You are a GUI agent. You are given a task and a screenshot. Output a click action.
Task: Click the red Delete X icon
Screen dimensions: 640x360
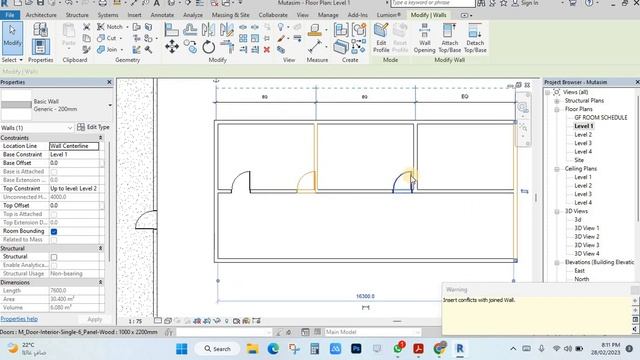click(x=267, y=50)
